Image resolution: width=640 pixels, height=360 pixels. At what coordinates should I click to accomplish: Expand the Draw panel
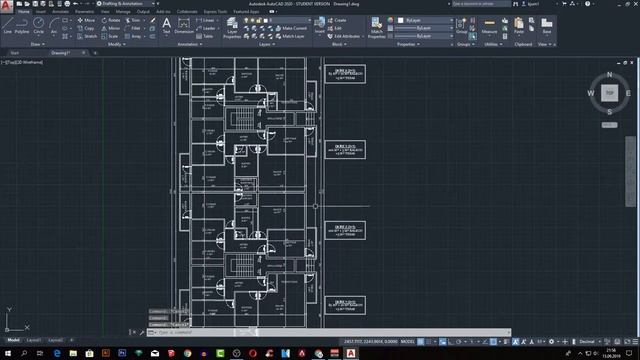point(38,44)
